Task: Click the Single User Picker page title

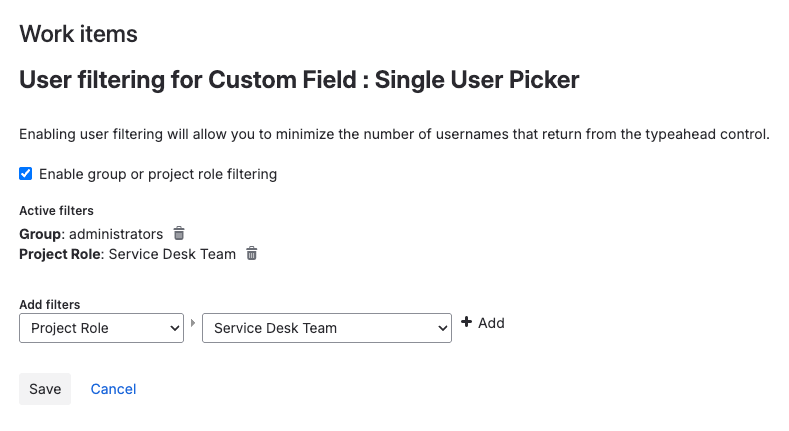Action: tap(300, 80)
